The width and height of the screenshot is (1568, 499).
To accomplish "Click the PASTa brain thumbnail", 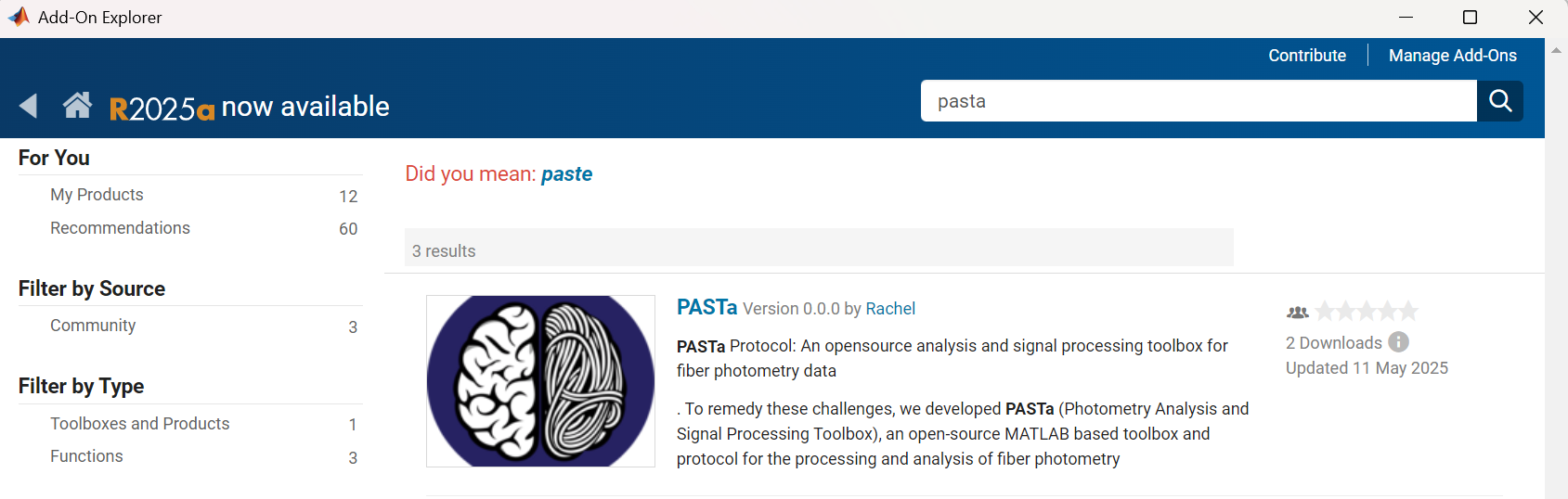I will tap(540, 381).
